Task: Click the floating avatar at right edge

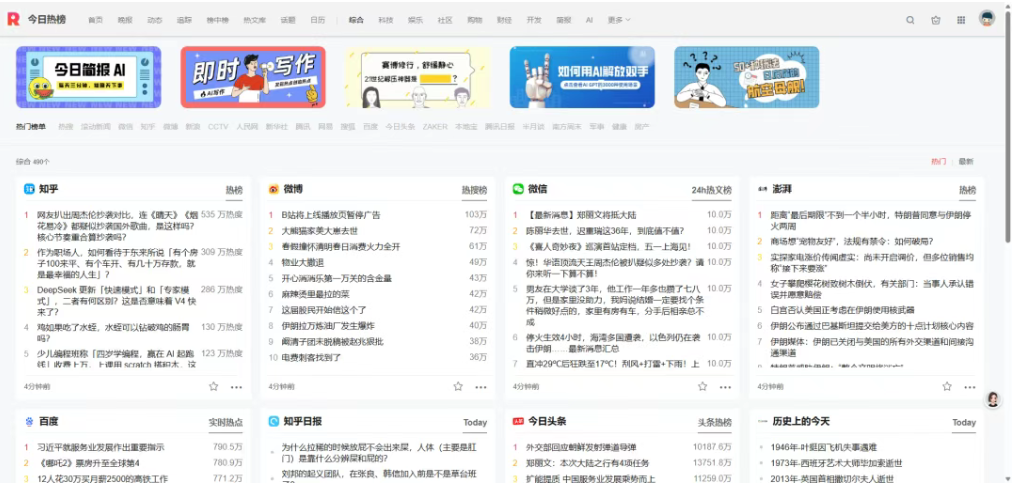Action: pyautogui.click(x=992, y=399)
